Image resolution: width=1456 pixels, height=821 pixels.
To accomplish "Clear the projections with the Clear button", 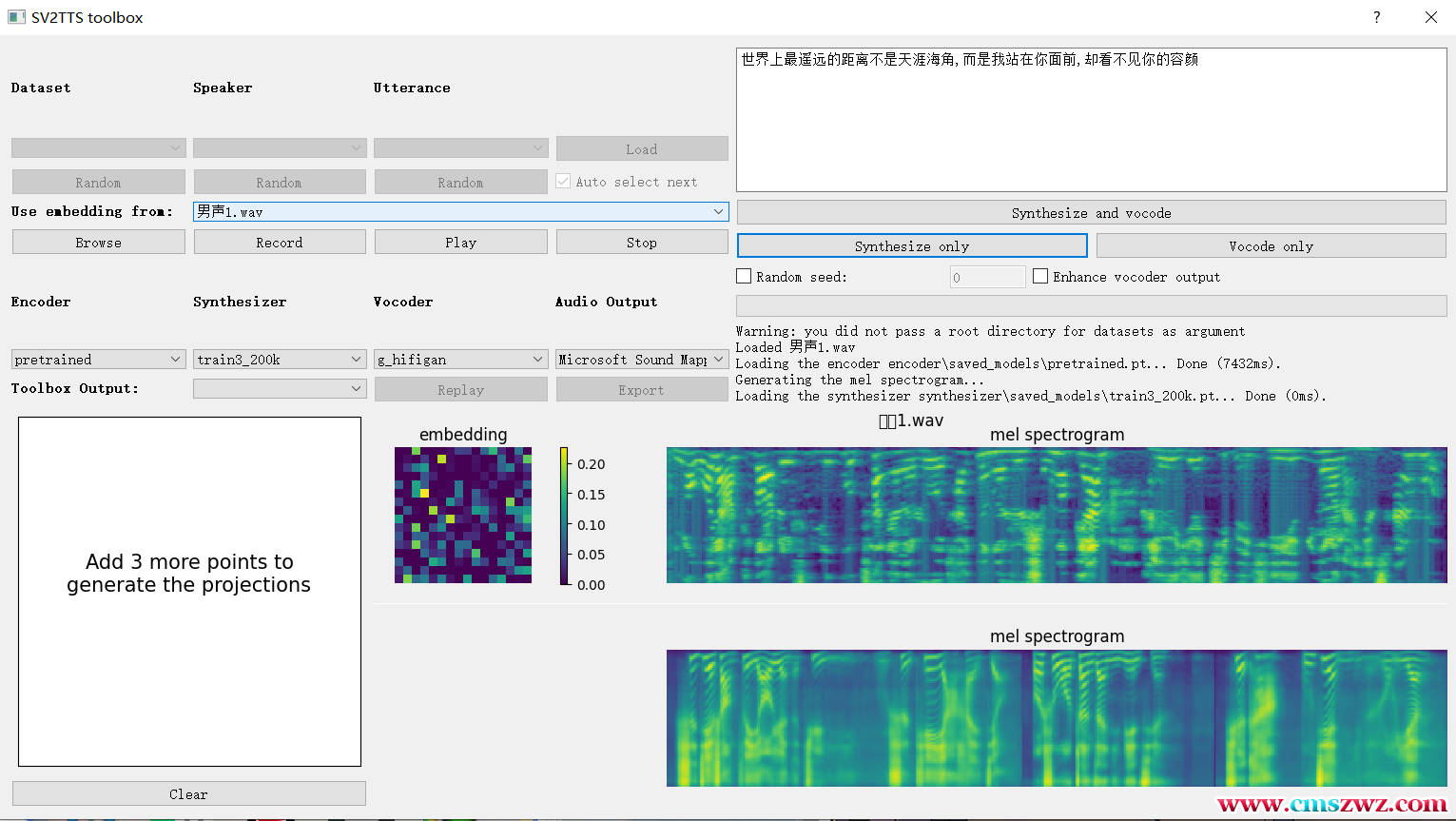I will click(188, 794).
